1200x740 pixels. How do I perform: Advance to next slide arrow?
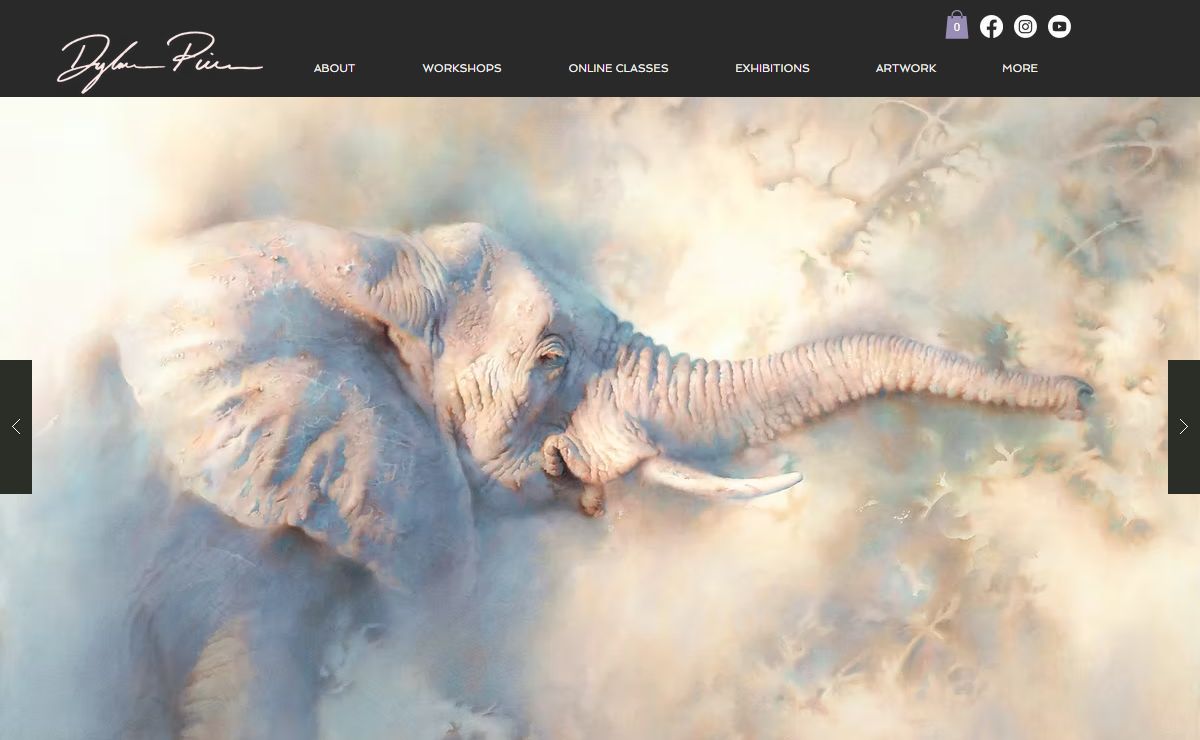point(1184,427)
